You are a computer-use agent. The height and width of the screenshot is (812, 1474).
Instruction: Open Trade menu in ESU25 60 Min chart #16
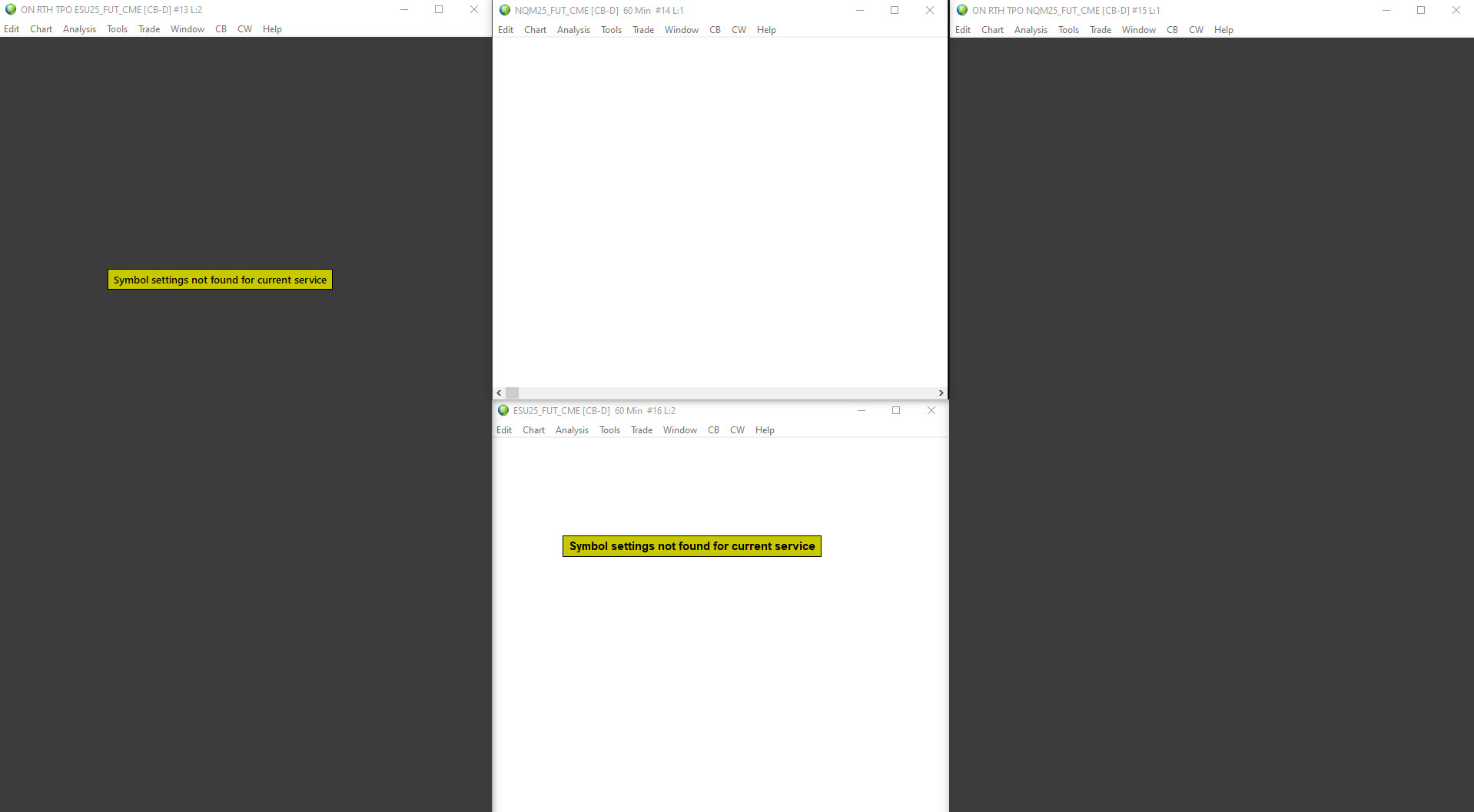click(642, 430)
